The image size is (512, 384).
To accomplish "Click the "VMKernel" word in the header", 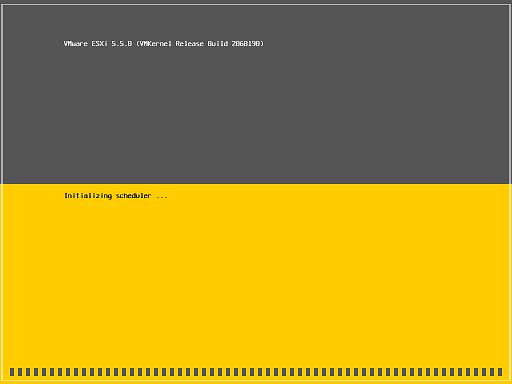I will click(x=154, y=44).
